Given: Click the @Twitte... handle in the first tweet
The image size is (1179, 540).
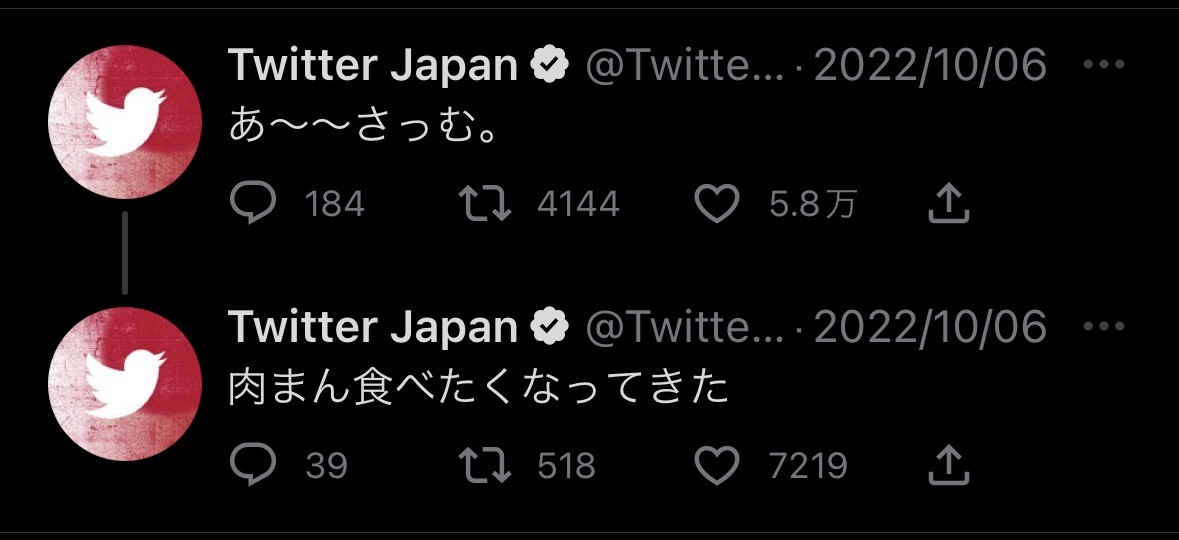Looking at the screenshot, I should point(684,65).
